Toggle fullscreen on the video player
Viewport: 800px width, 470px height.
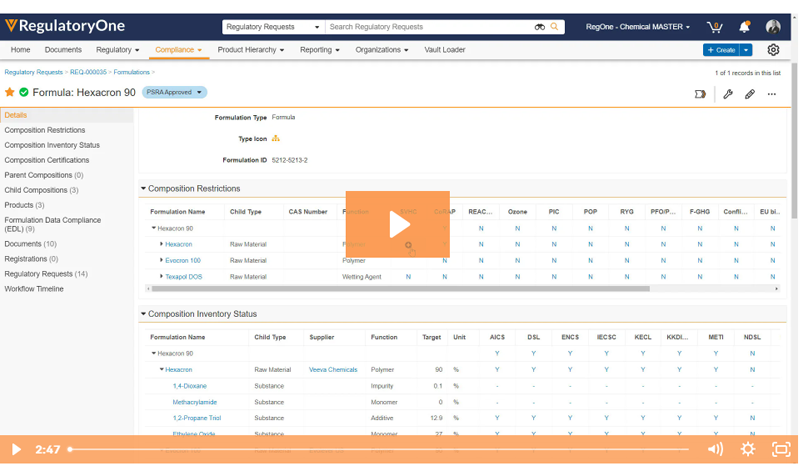point(780,449)
